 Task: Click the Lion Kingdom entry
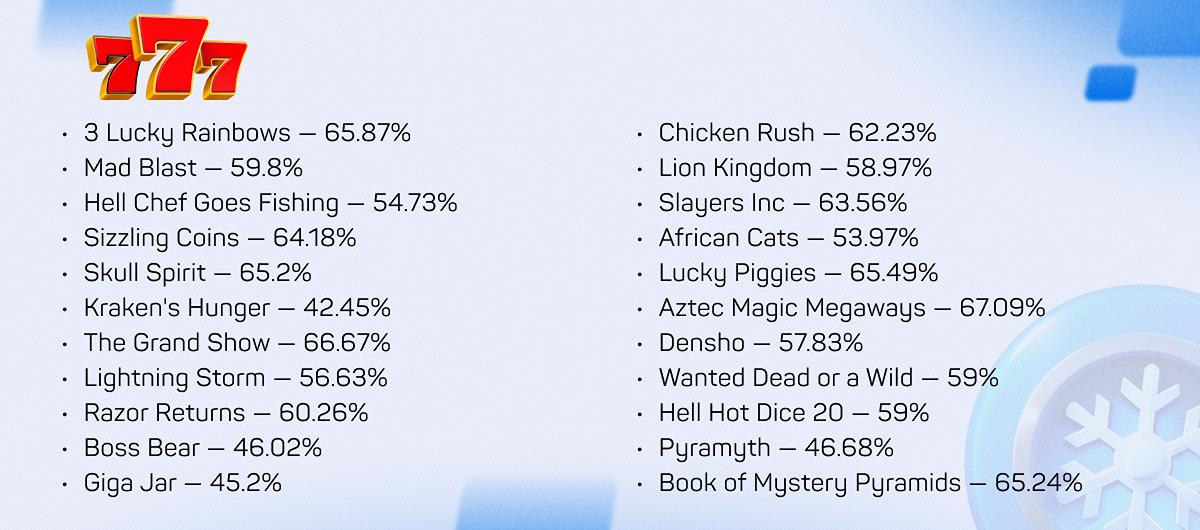(x=795, y=168)
